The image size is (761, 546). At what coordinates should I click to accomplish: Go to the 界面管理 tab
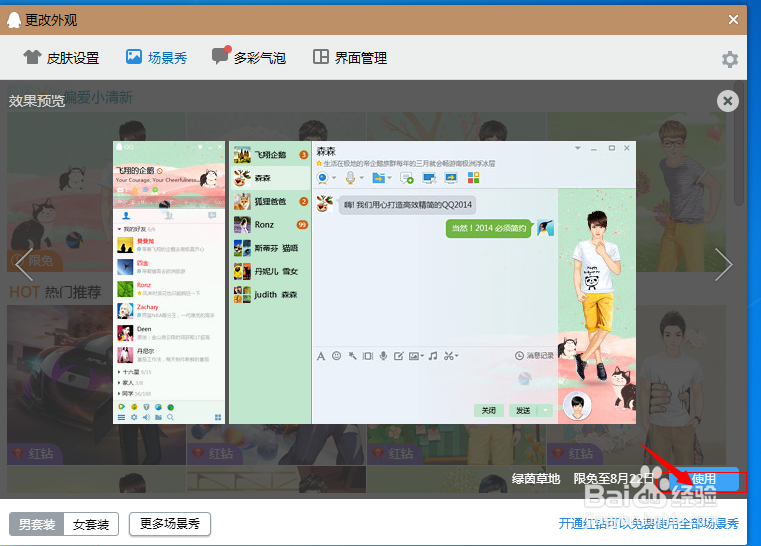pos(350,58)
